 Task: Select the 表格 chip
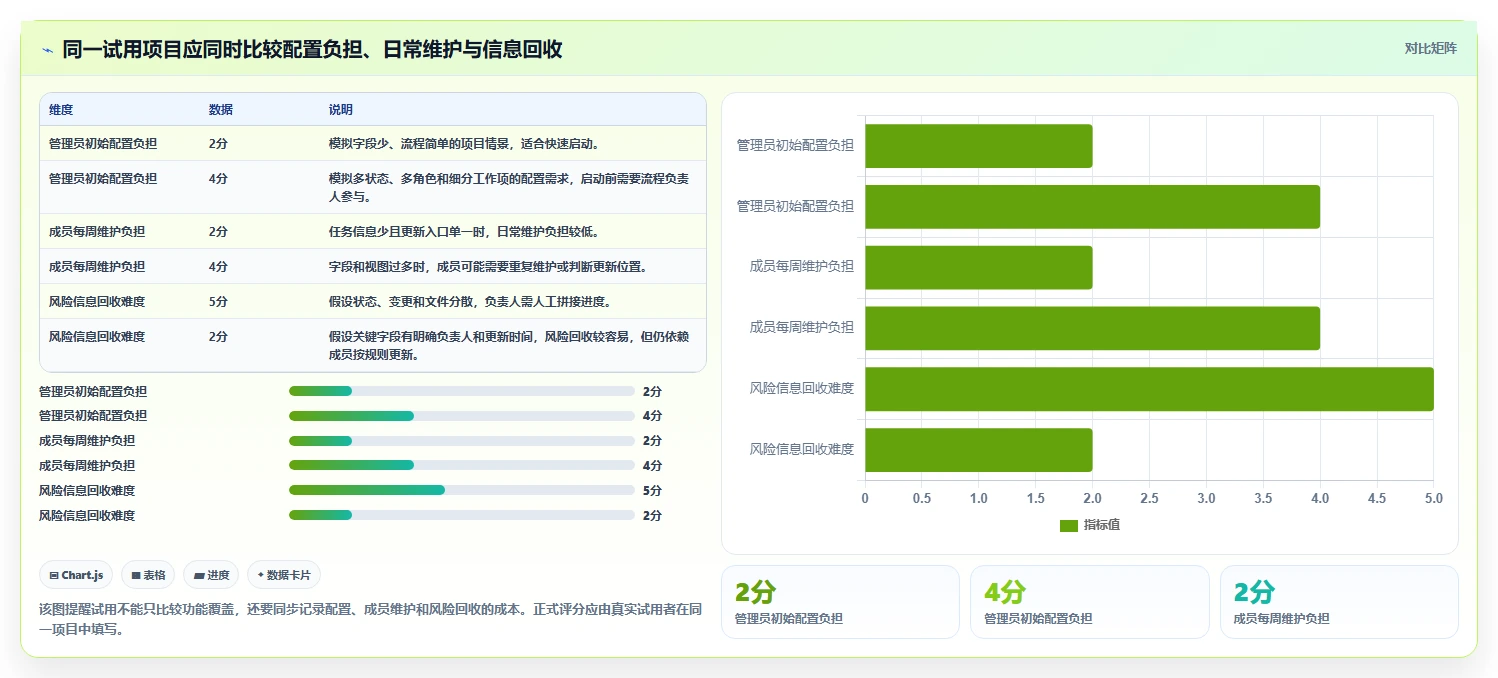(148, 575)
